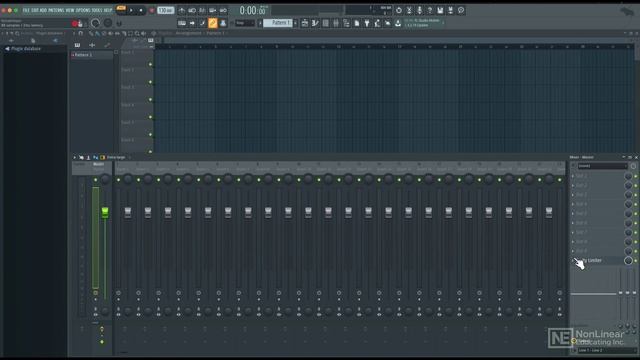Open the mixer options arrow menu
This screenshot has height=360, width=640.
pos(74,158)
